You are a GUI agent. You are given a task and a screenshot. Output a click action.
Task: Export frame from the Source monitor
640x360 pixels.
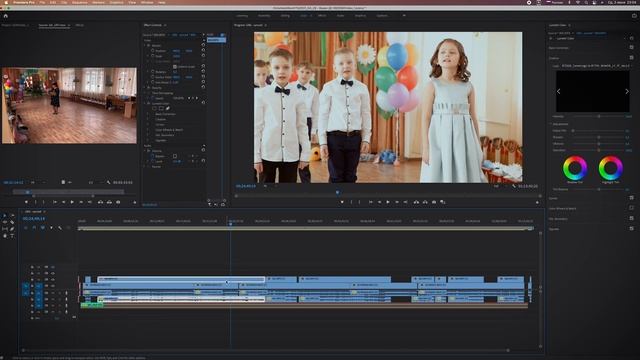[118, 202]
